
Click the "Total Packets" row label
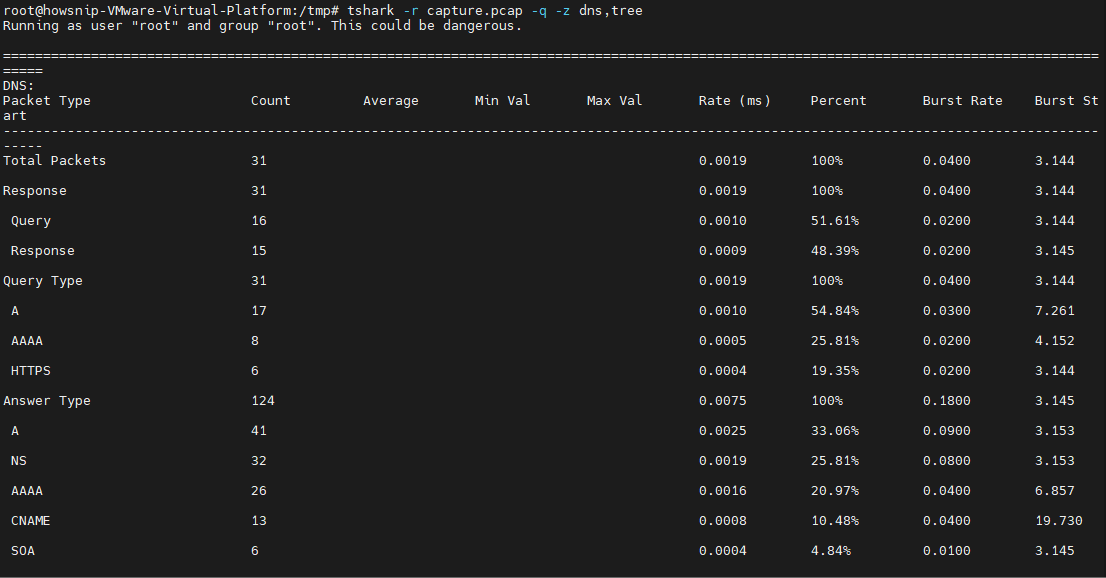pos(54,161)
